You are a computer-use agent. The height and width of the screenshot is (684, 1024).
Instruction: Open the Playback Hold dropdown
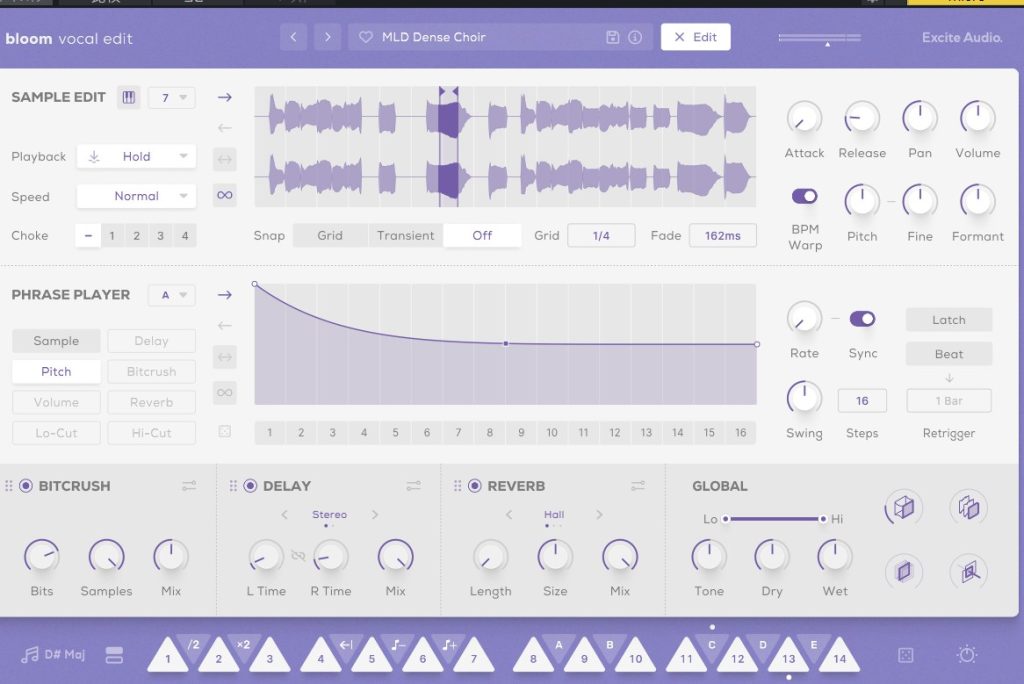pos(136,156)
